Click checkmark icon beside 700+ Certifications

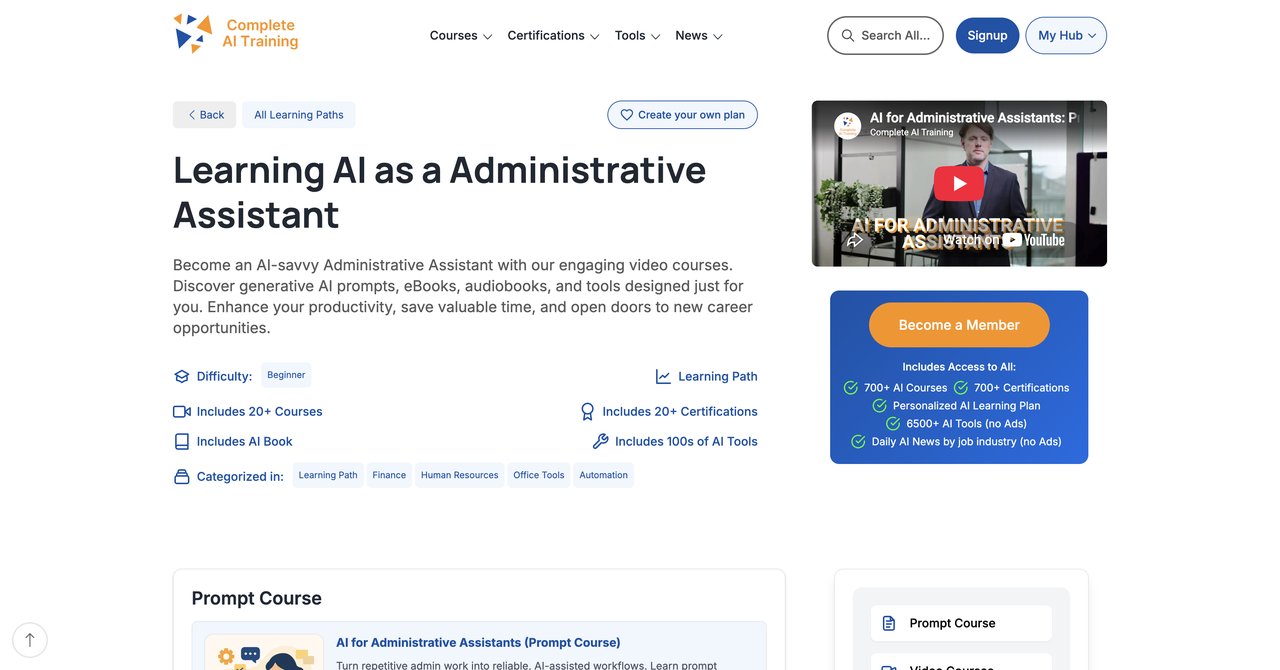pos(961,388)
